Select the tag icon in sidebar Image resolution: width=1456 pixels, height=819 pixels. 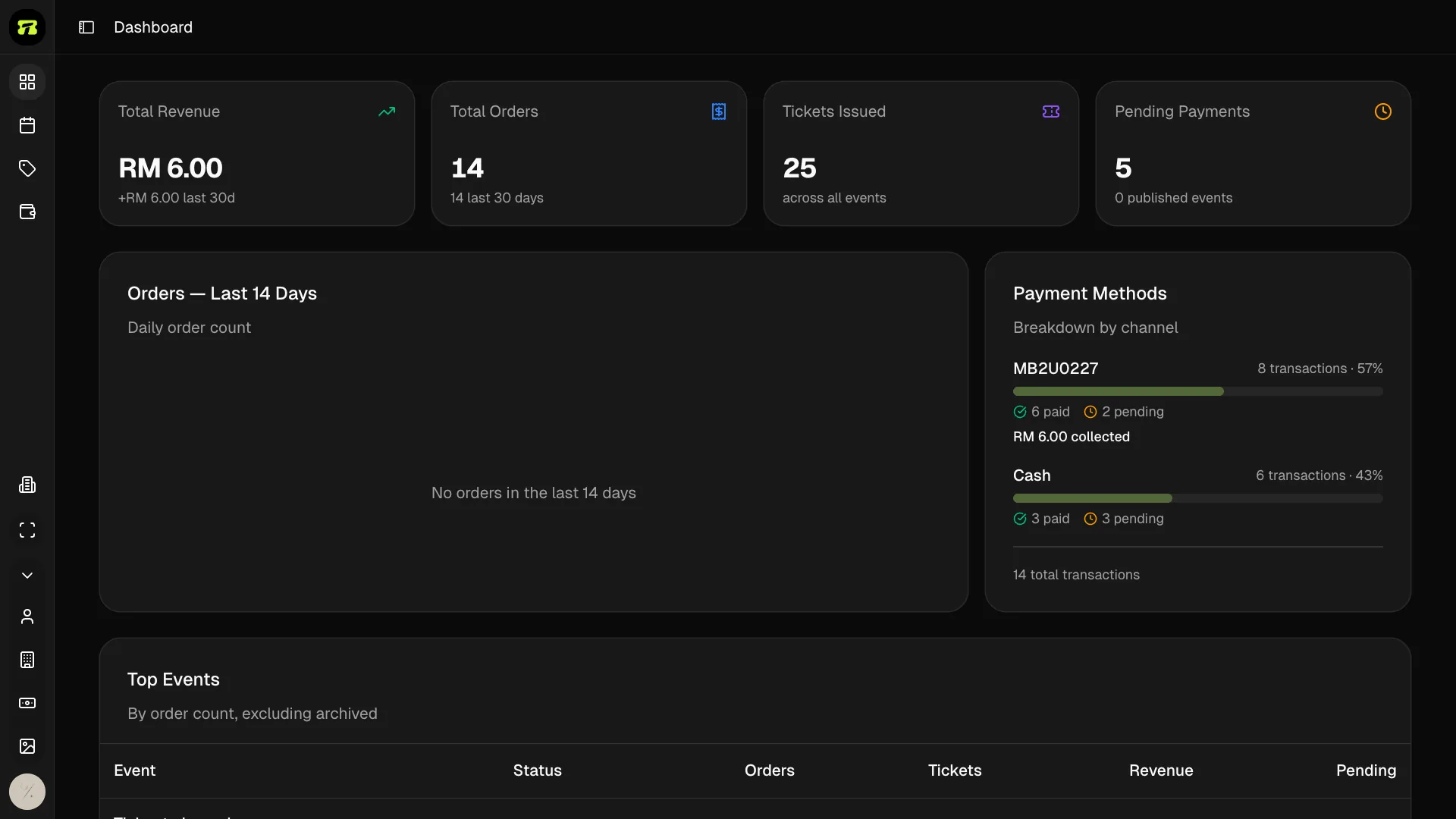[x=27, y=168]
